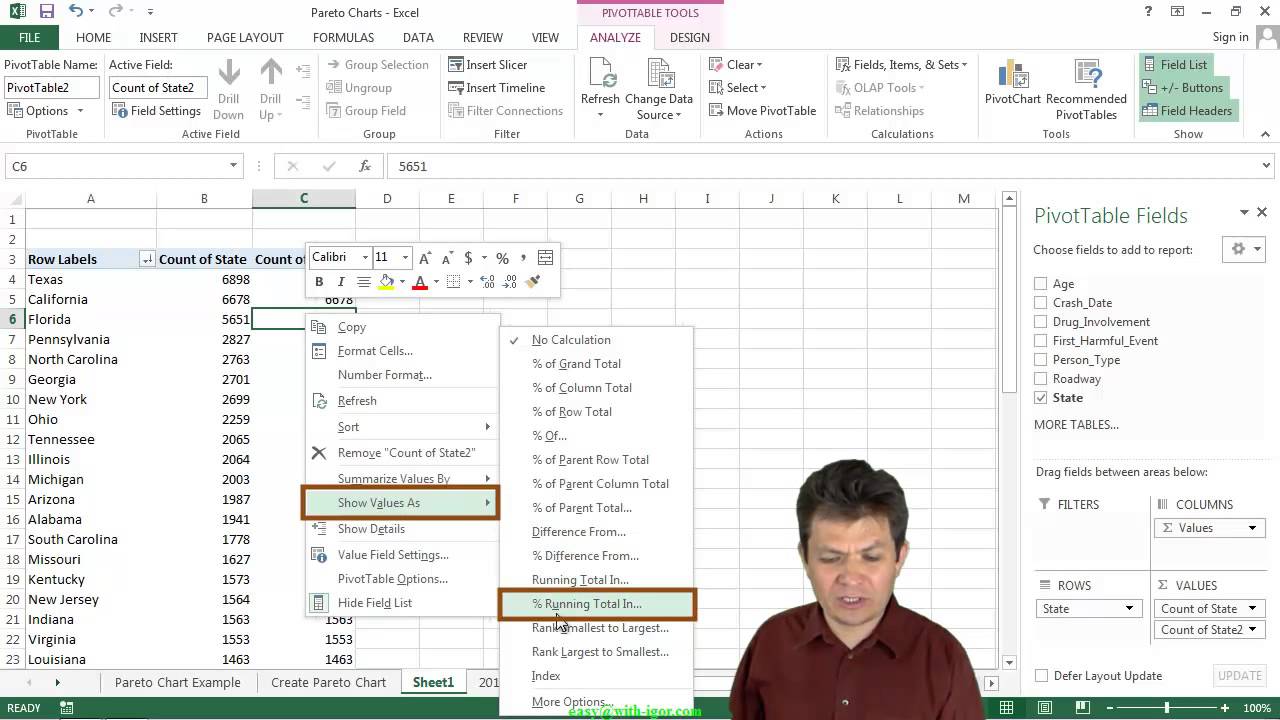Viewport: 1280px width, 720px height.
Task: Apply accounting dollar format in mini toolbar
Action: 468,258
